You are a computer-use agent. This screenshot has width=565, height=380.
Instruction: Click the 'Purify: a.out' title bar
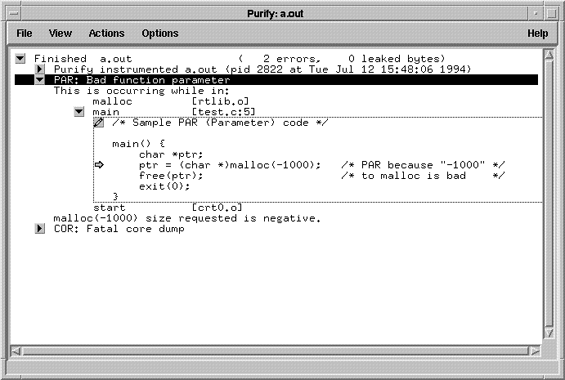[275, 14]
